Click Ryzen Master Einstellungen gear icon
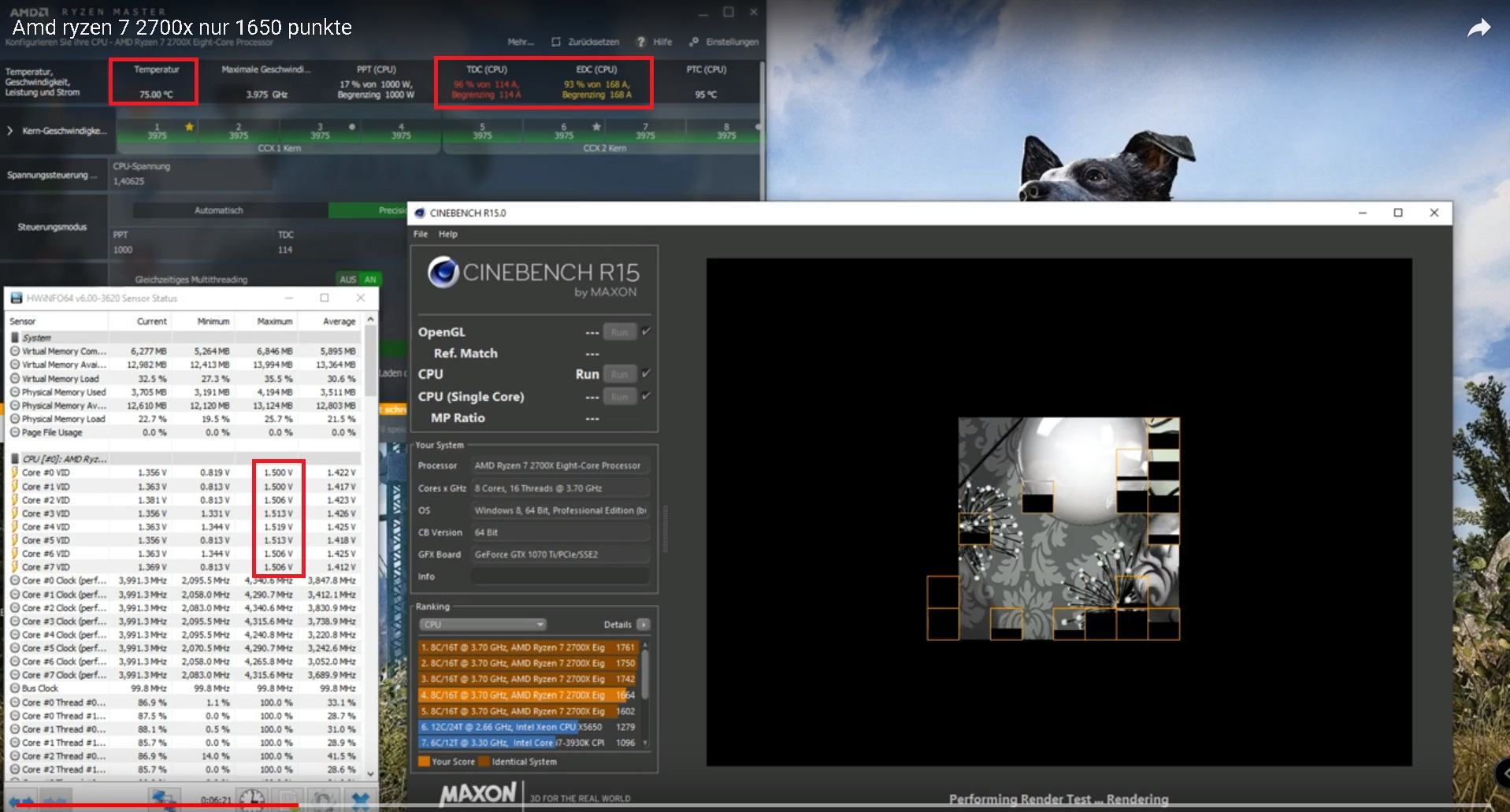 tap(694, 42)
